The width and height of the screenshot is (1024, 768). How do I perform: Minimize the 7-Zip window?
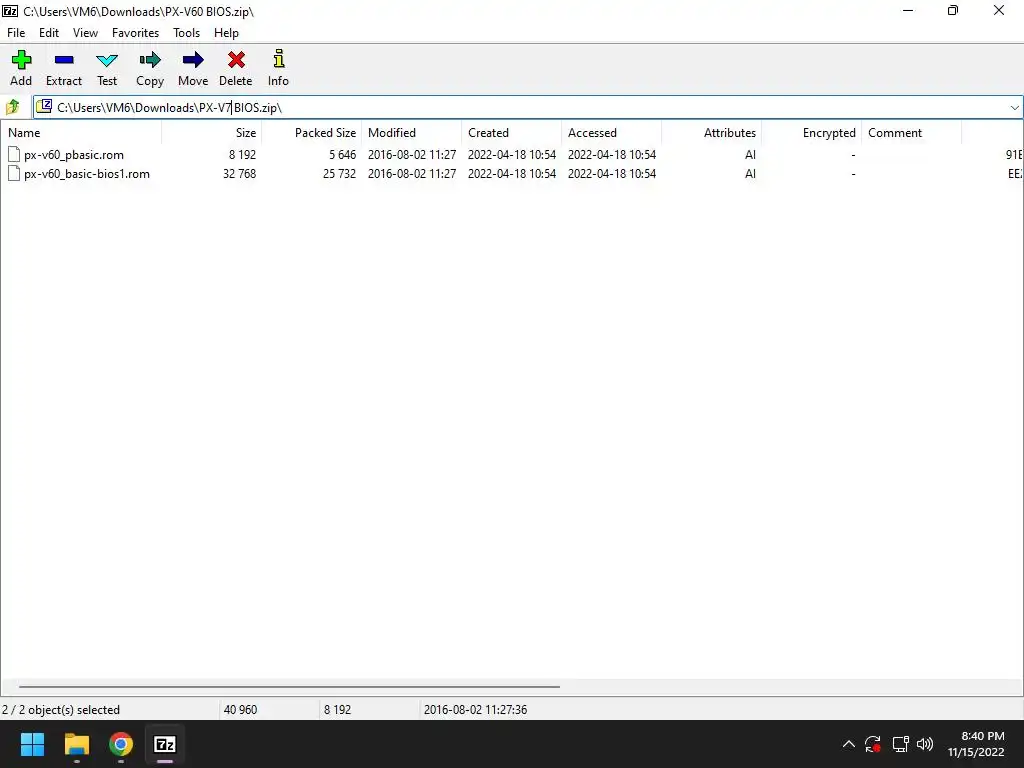(x=908, y=10)
